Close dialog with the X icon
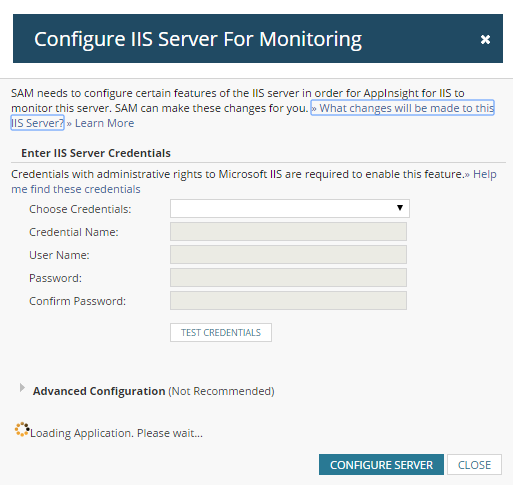 click(x=485, y=39)
